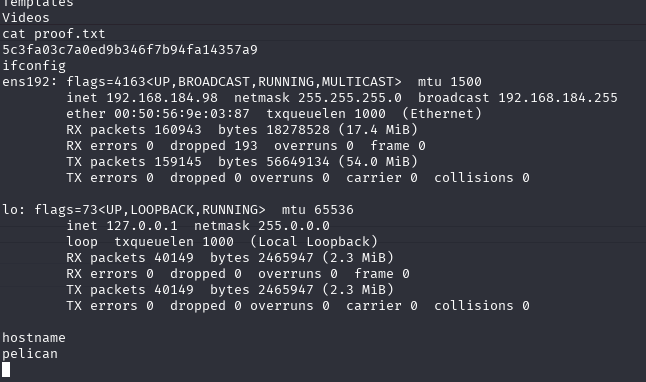This screenshot has width=646, height=382.
Task: Click the 'mtu 65536' text
Action: pyautogui.click(x=317, y=210)
